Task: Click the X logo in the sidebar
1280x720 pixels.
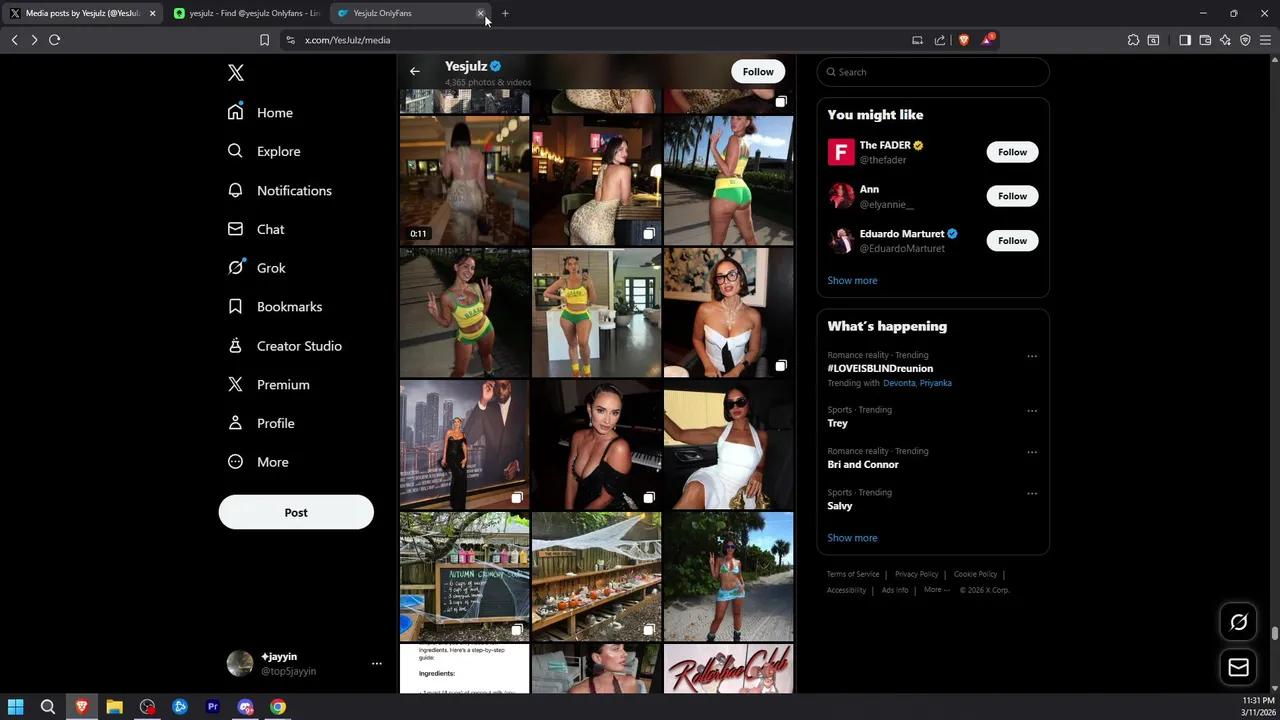Action: 235,73
